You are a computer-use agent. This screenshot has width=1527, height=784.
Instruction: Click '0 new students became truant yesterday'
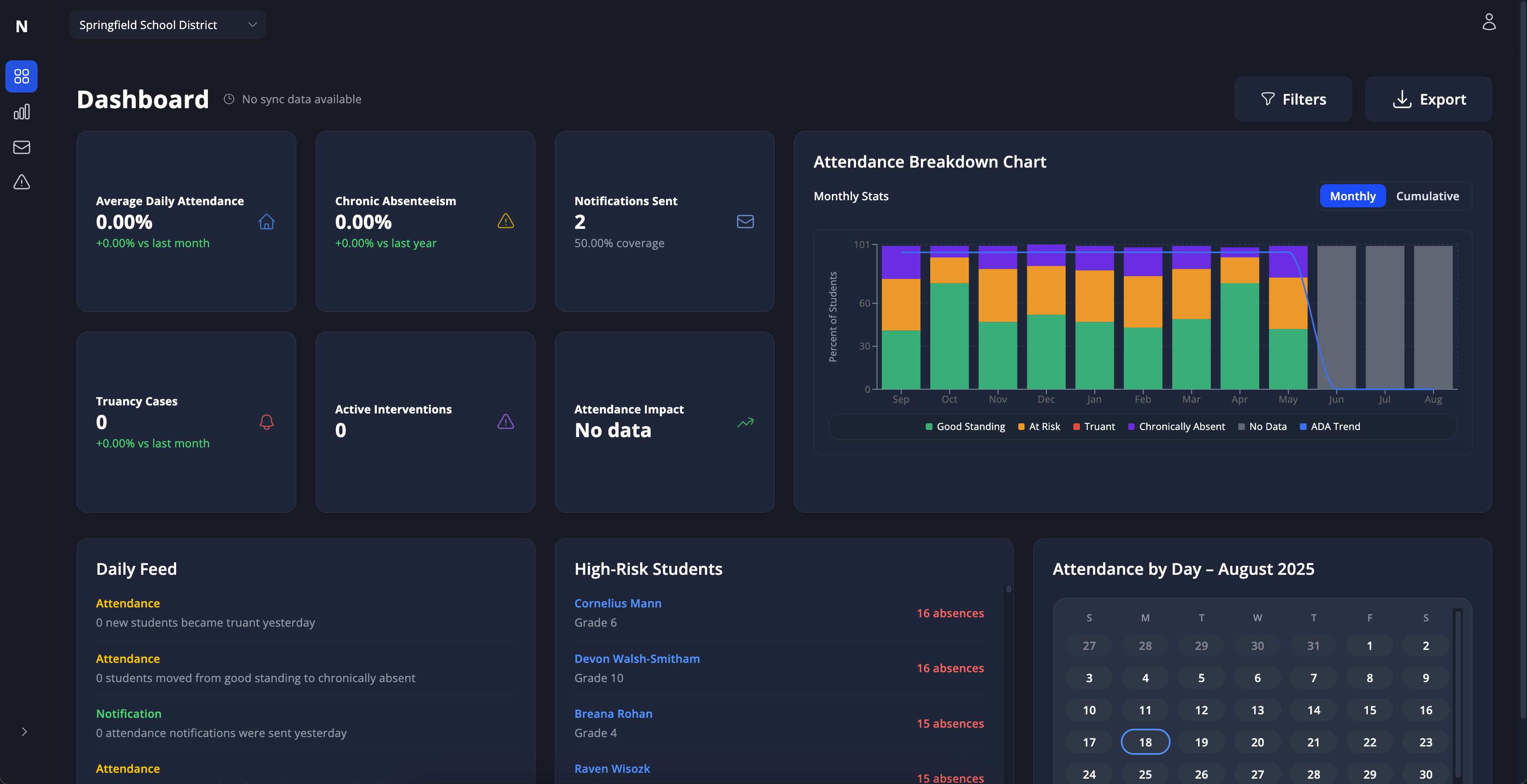coord(205,623)
